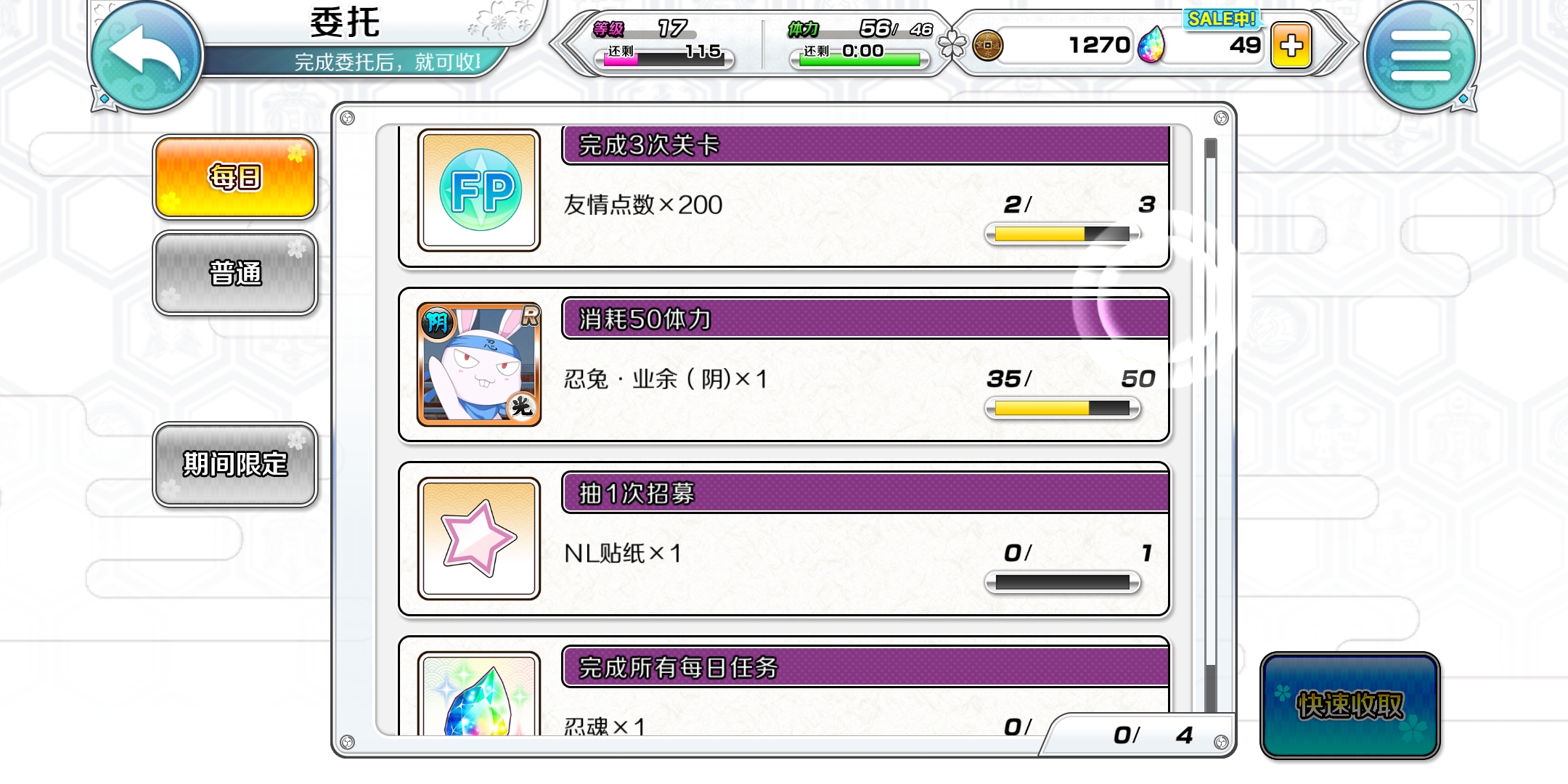The image size is (1568, 784).
Task: Switch to the 每日 daily tab
Action: (x=235, y=177)
